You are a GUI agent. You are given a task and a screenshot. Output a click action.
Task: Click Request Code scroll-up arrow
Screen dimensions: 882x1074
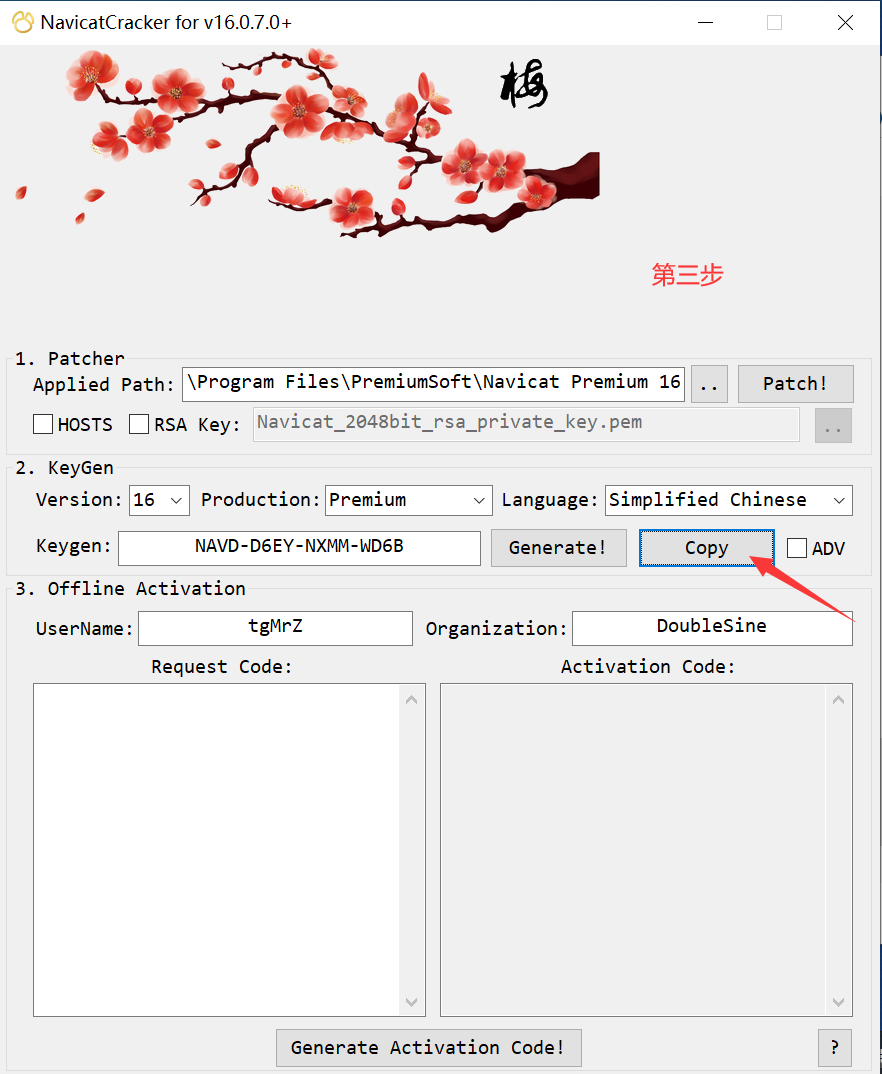(412, 699)
